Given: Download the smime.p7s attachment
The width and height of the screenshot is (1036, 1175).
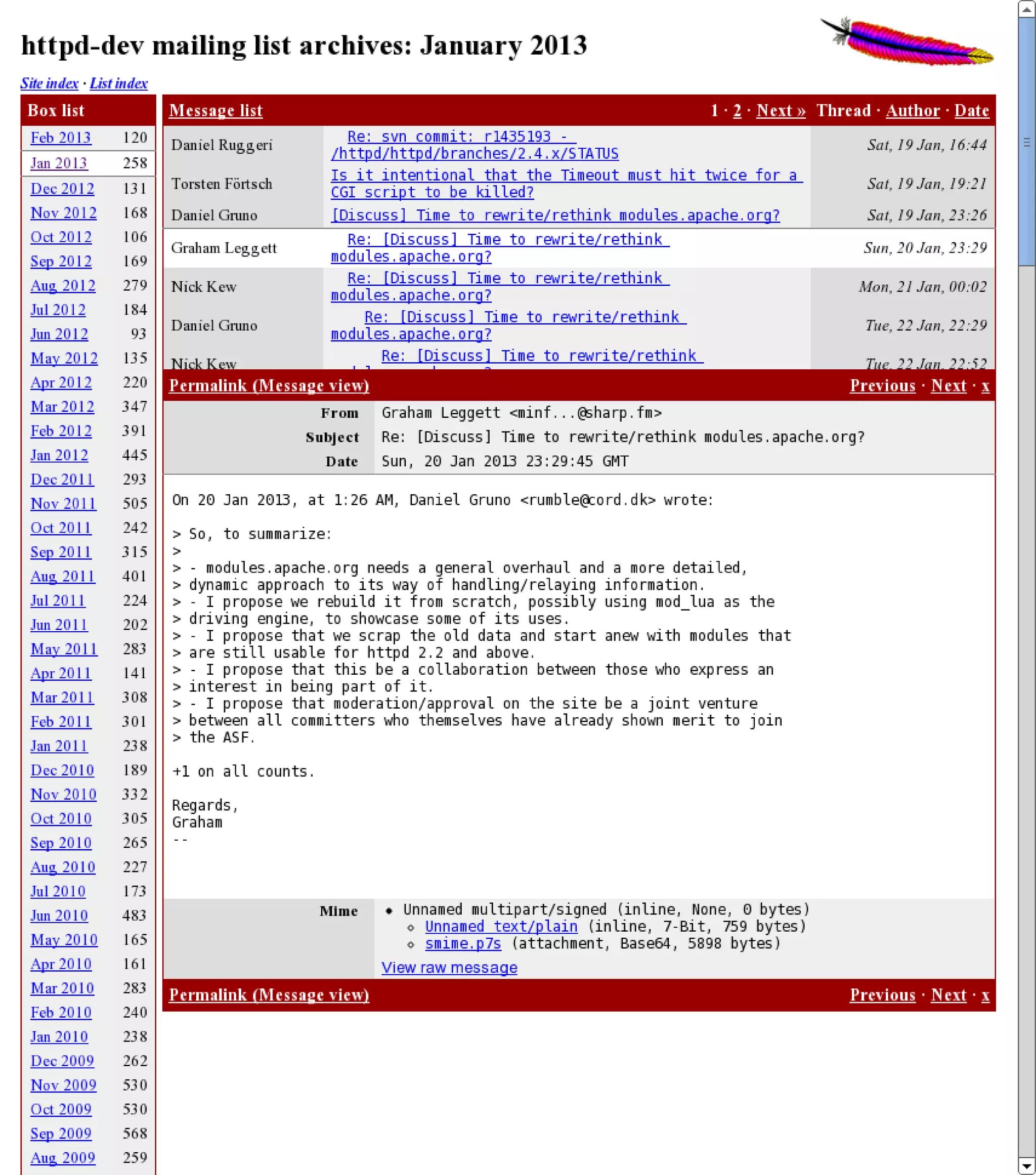Looking at the screenshot, I should pos(463,943).
